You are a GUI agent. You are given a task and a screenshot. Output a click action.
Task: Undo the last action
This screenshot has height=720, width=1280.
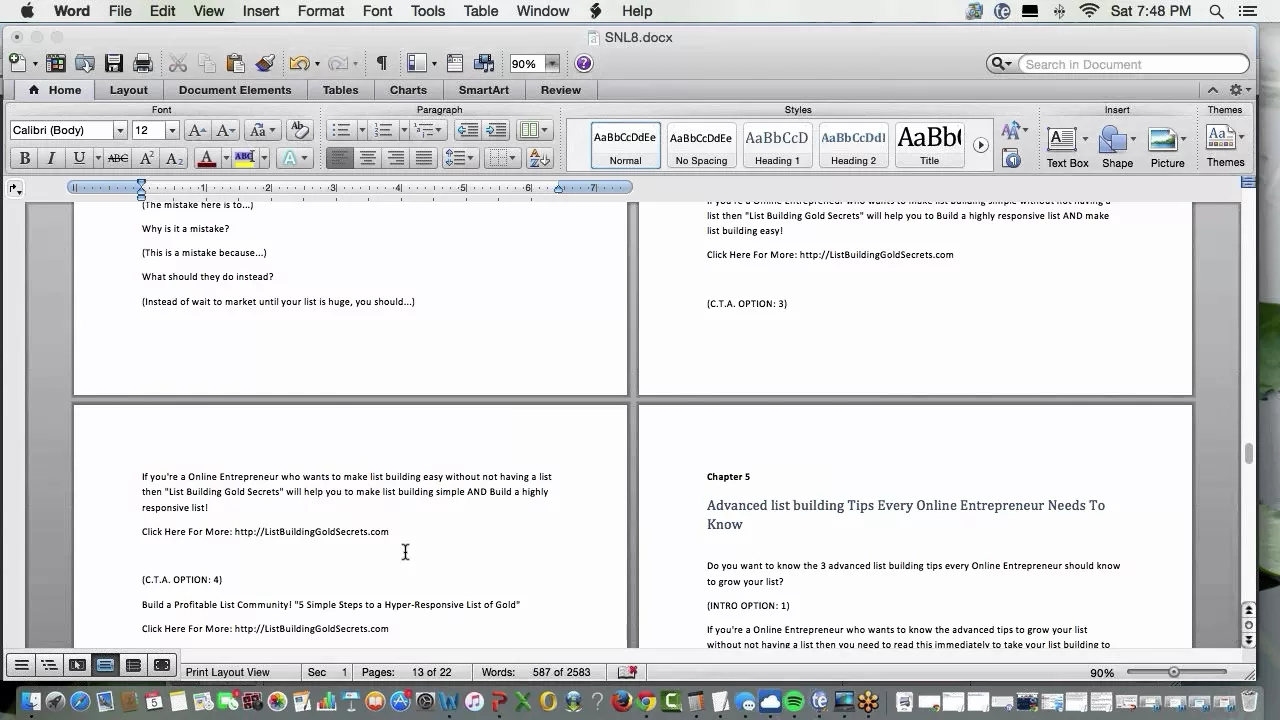[298, 63]
